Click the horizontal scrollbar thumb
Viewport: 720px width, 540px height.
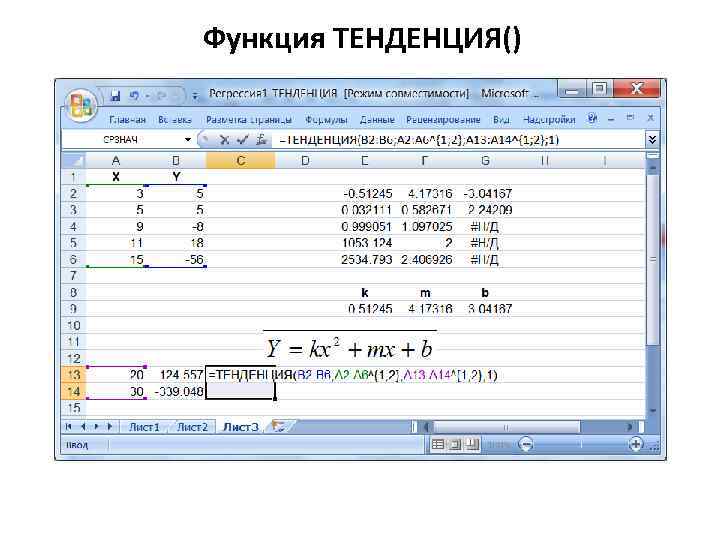[506, 427]
